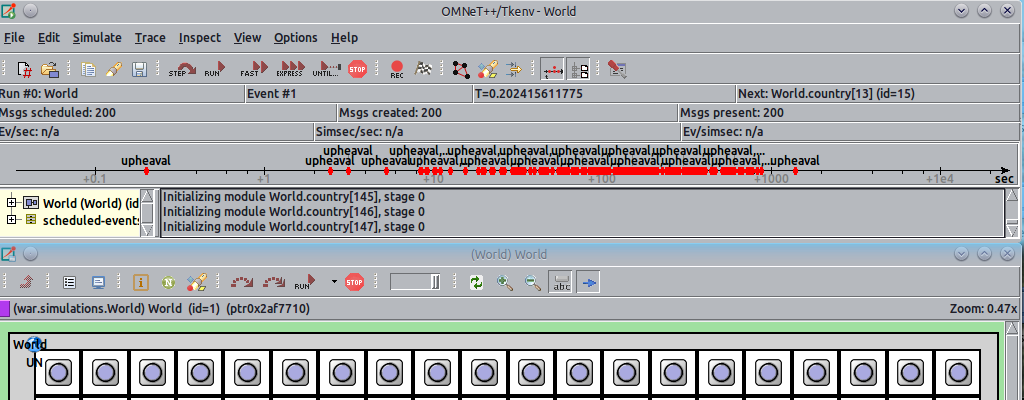1024x400 pixels.
Task: Zoom in the World network view
Action: point(505,283)
